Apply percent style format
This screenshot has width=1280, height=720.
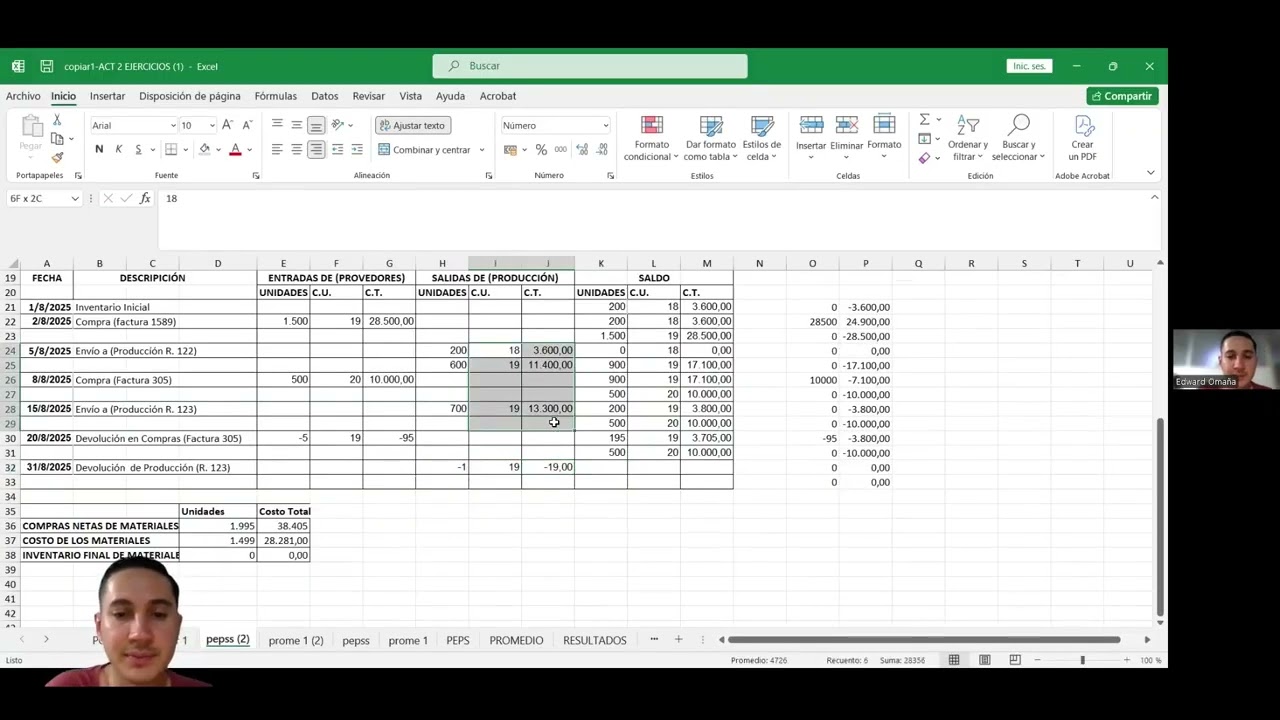pos(541,149)
